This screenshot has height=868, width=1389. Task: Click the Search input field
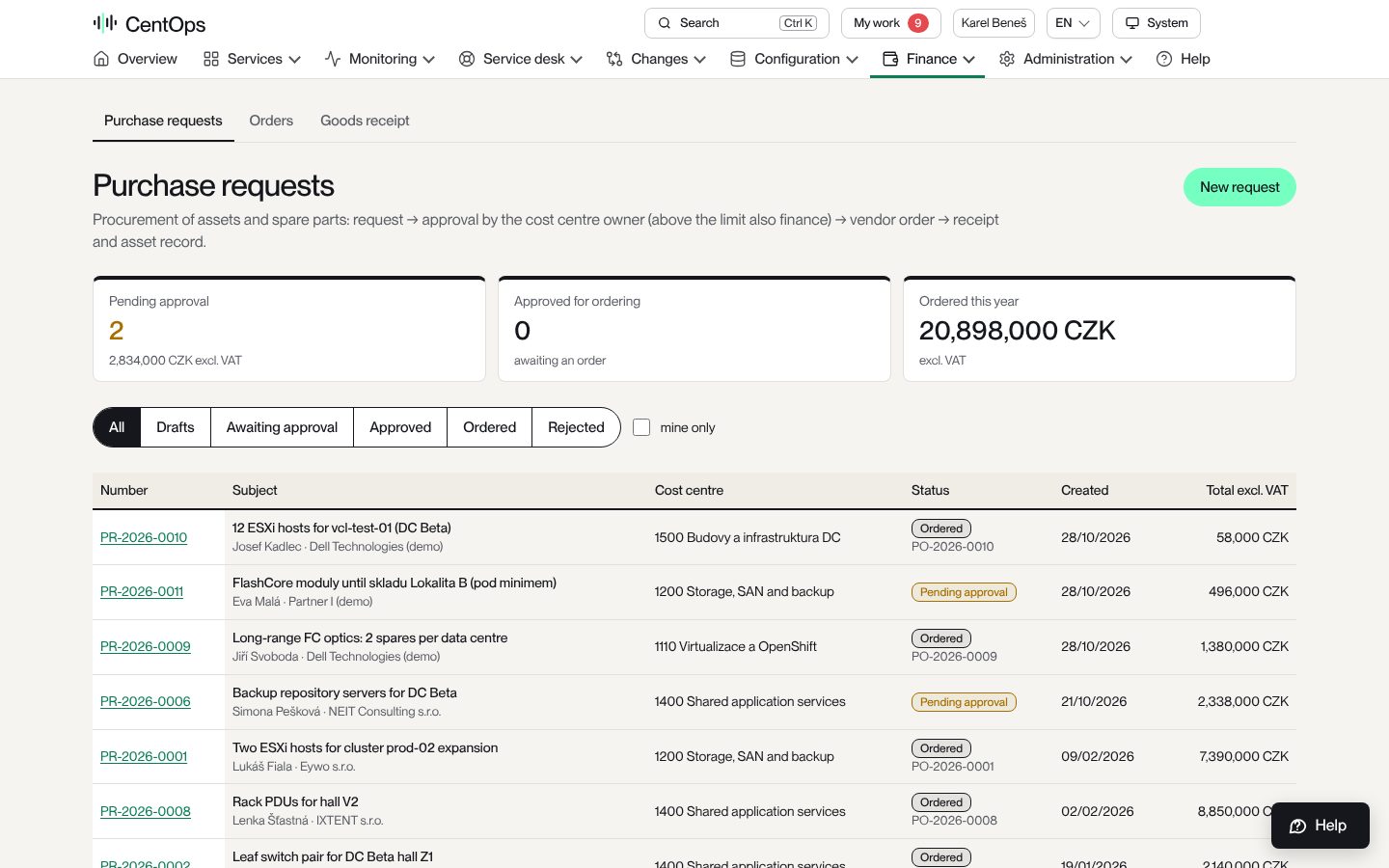click(x=735, y=23)
